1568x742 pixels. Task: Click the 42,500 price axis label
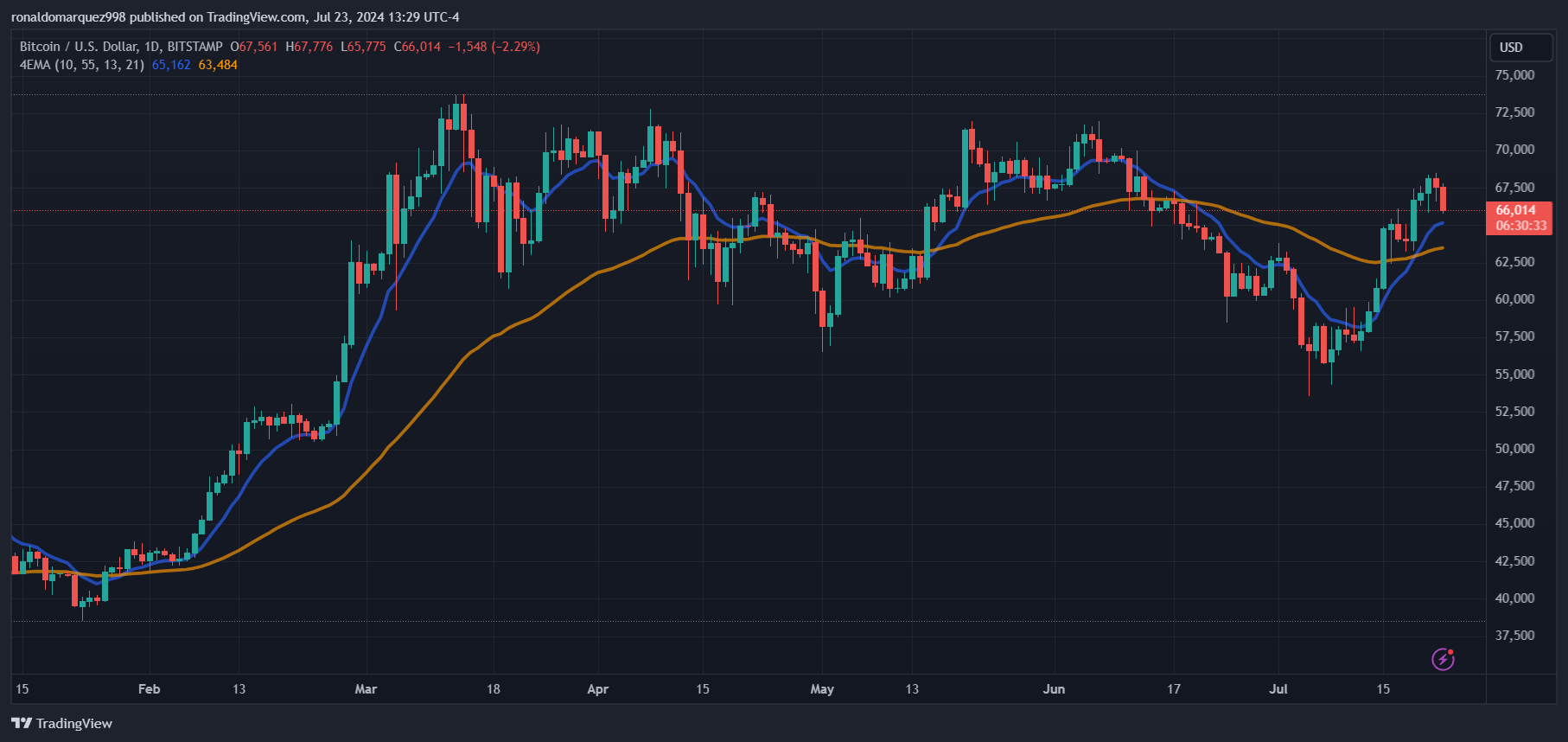(1515, 561)
